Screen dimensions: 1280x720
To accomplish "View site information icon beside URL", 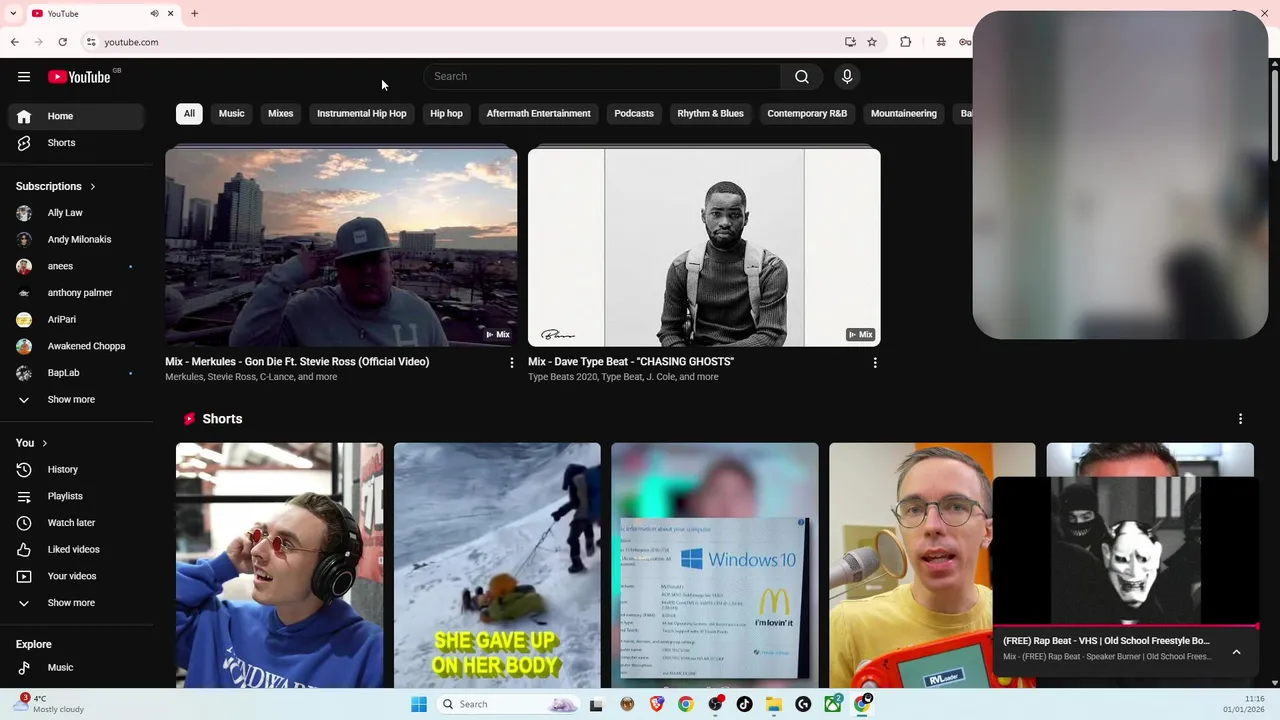I will pyautogui.click(x=91, y=42).
